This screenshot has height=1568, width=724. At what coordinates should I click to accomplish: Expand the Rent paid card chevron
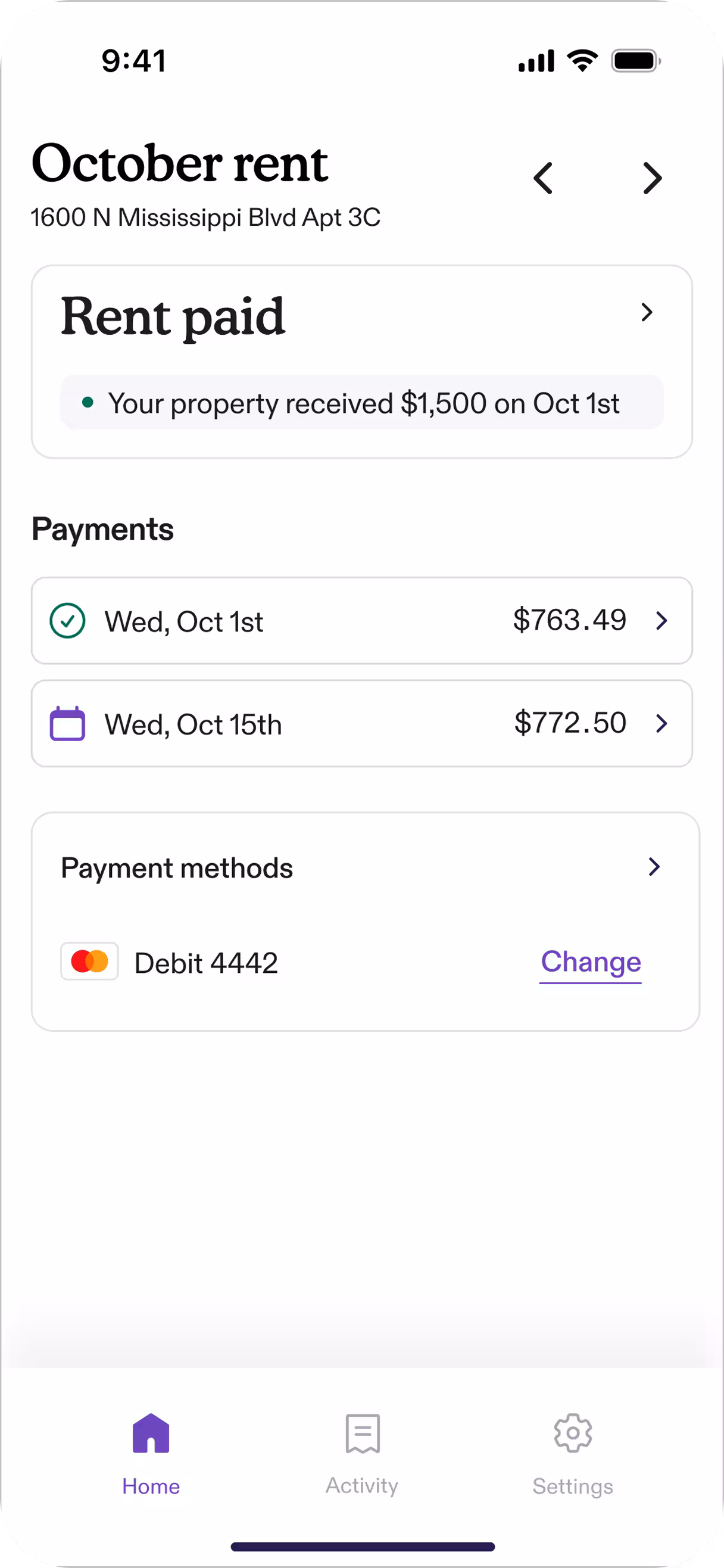point(647,312)
